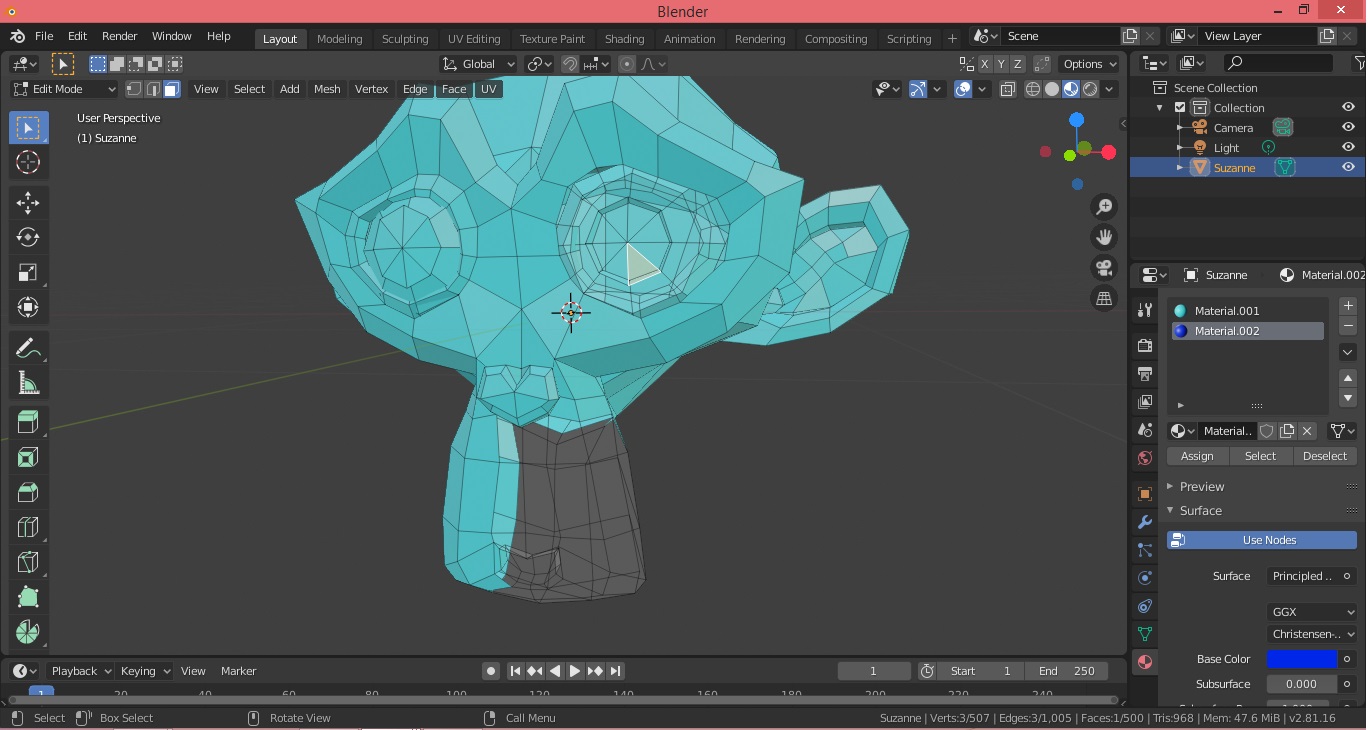Uncheck the Collection checkbox in outliner
The width and height of the screenshot is (1368, 730).
click(1180, 108)
